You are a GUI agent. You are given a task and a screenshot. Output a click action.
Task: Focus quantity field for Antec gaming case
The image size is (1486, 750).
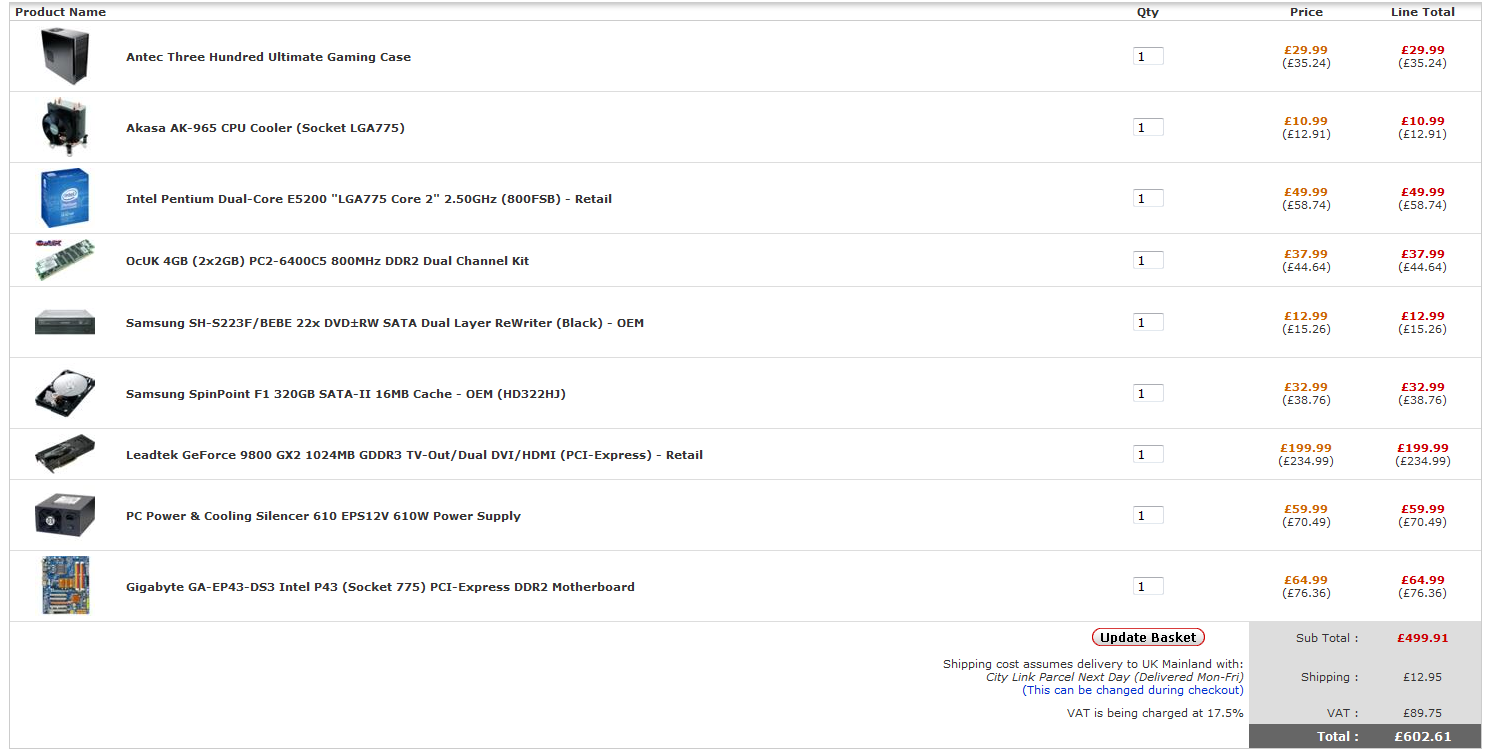tap(1148, 57)
